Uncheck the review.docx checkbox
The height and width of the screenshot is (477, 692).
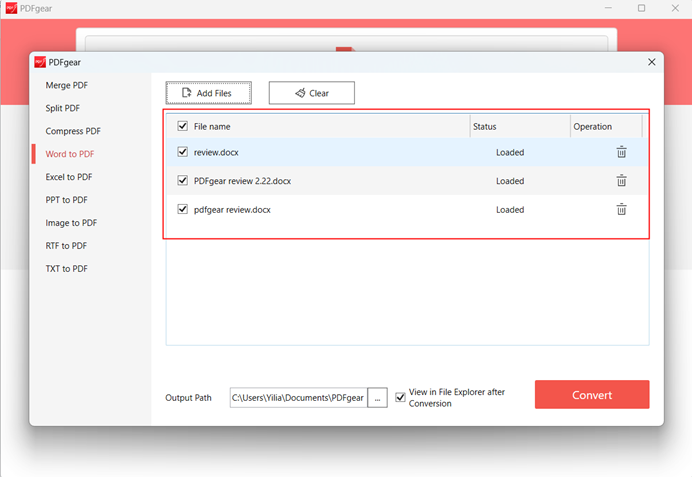[x=183, y=152]
